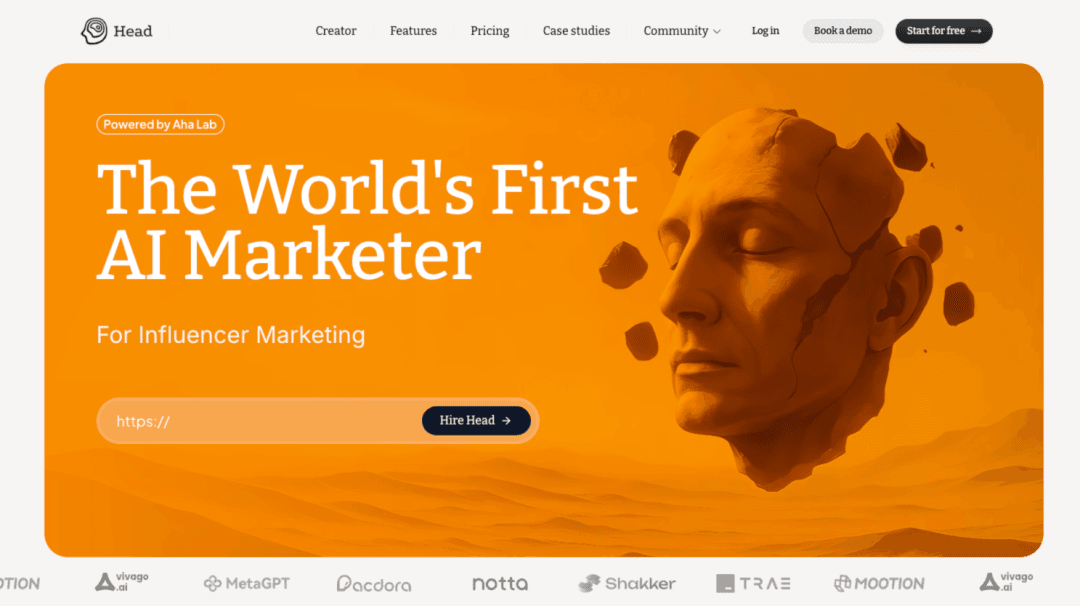Click the Book a demo button

[x=843, y=31]
